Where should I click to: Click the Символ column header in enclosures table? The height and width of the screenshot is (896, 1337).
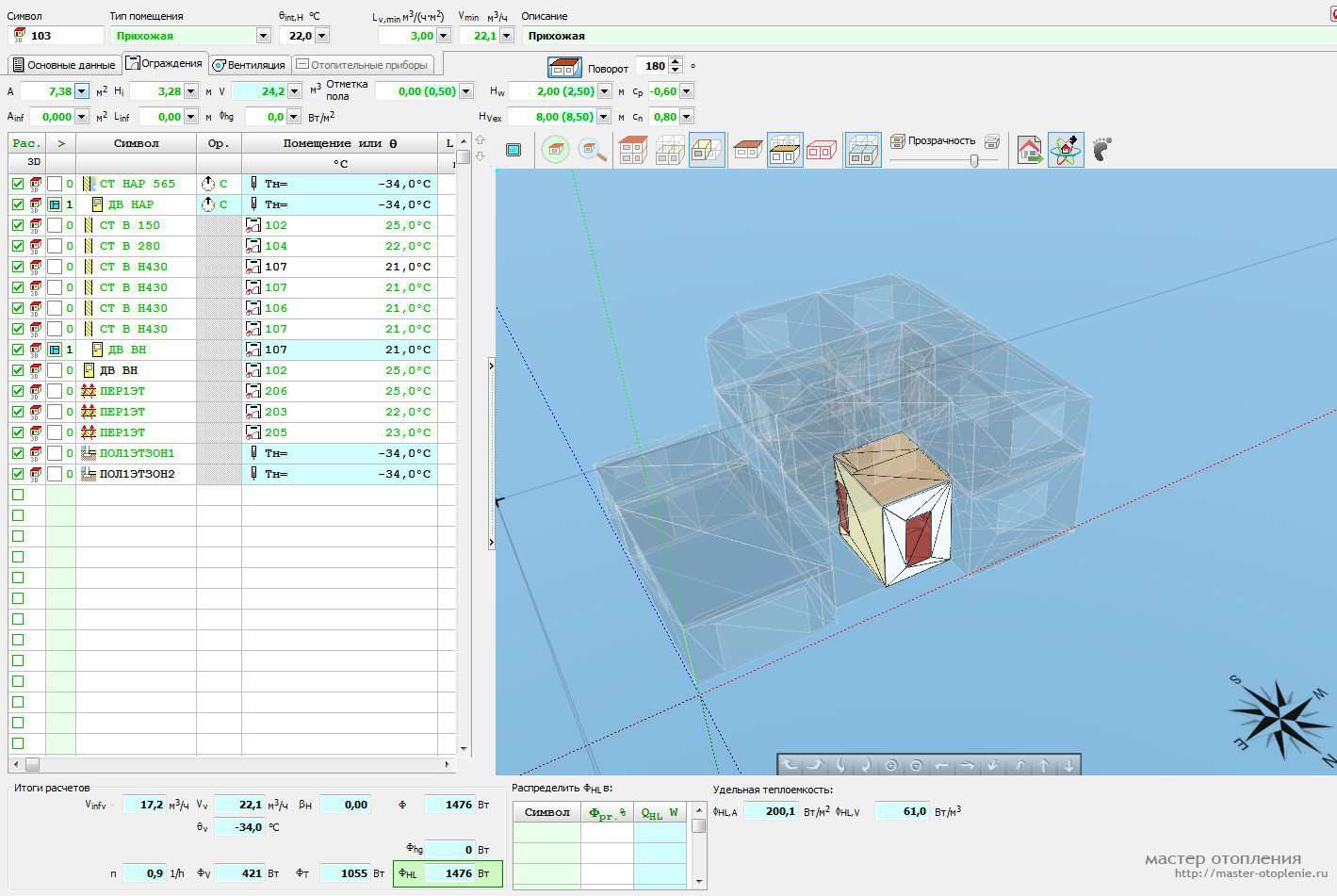[x=136, y=143]
